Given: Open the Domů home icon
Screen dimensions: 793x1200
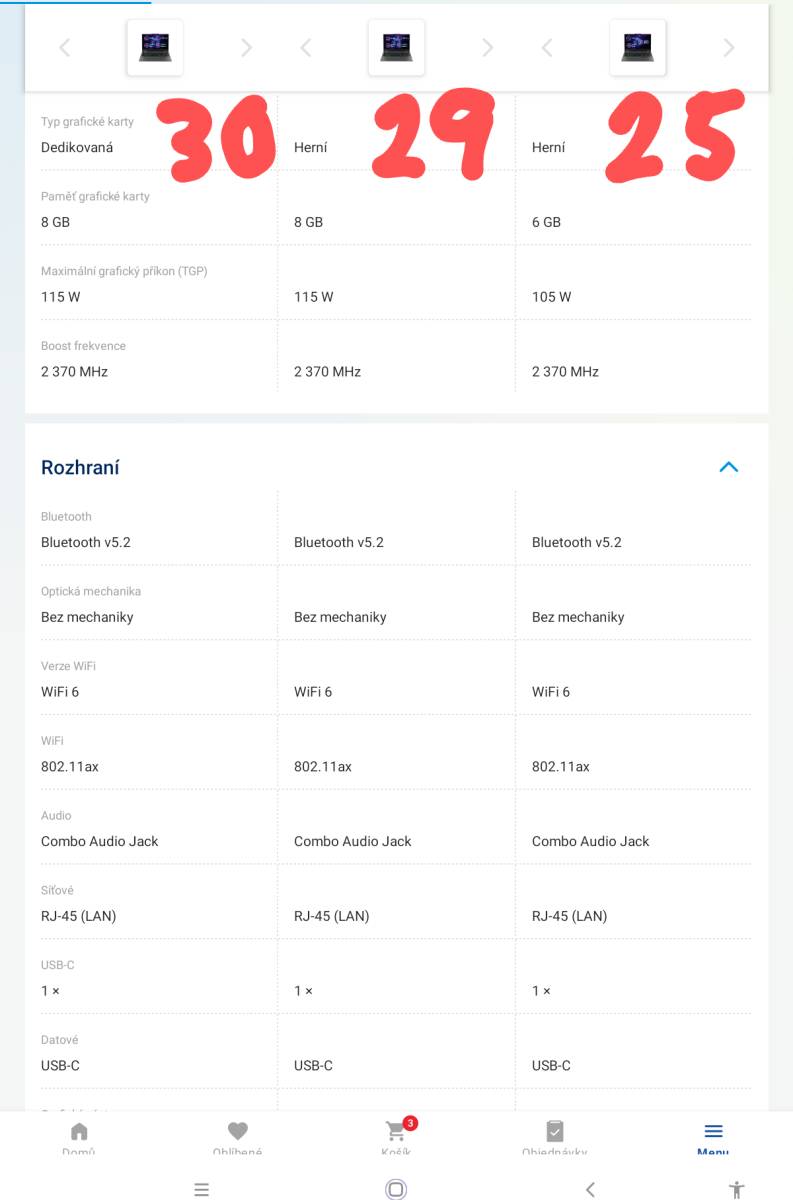Looking at the screenshot, I should click(79, 1131).
